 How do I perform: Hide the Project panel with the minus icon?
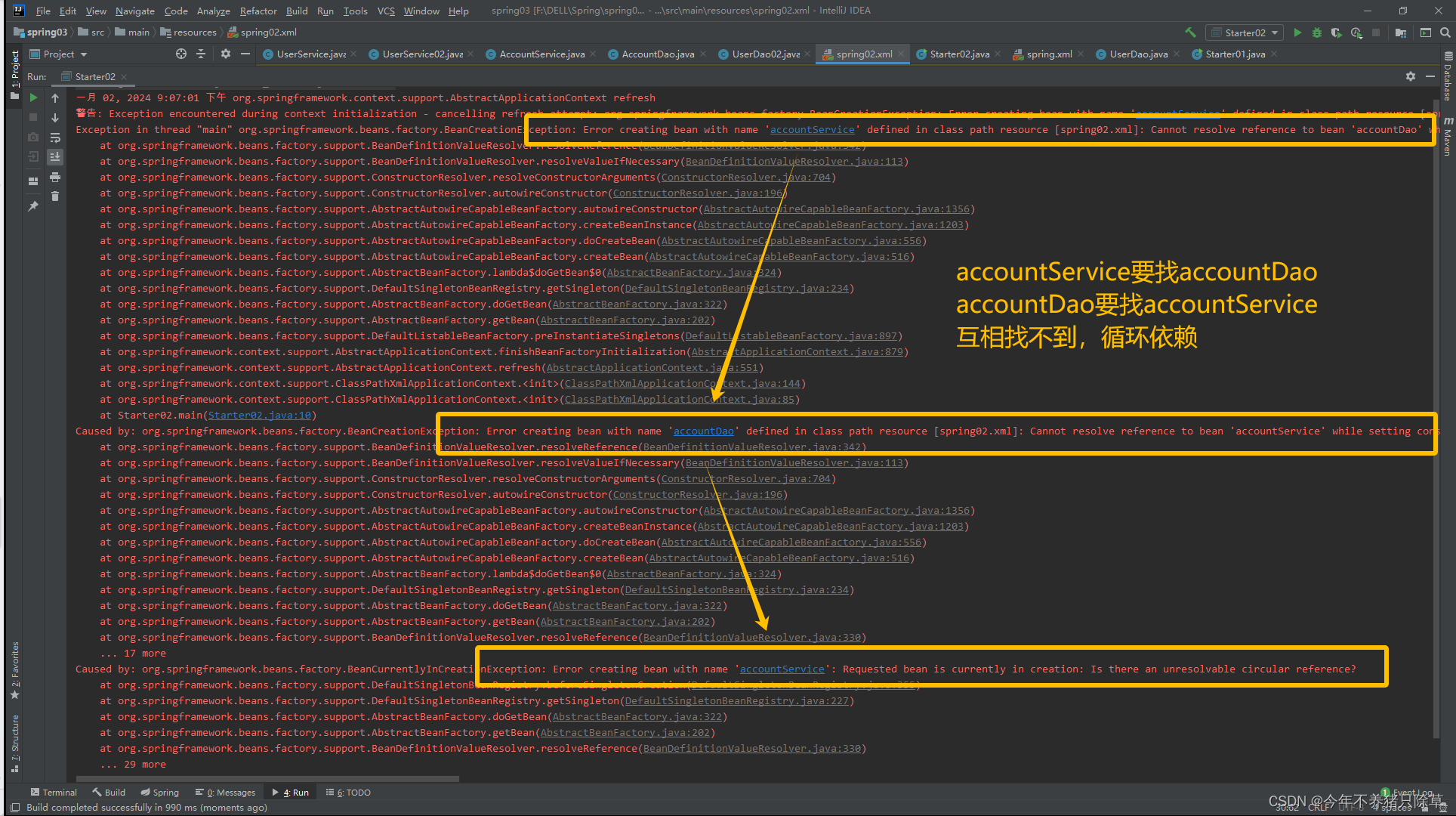(245, 54)
